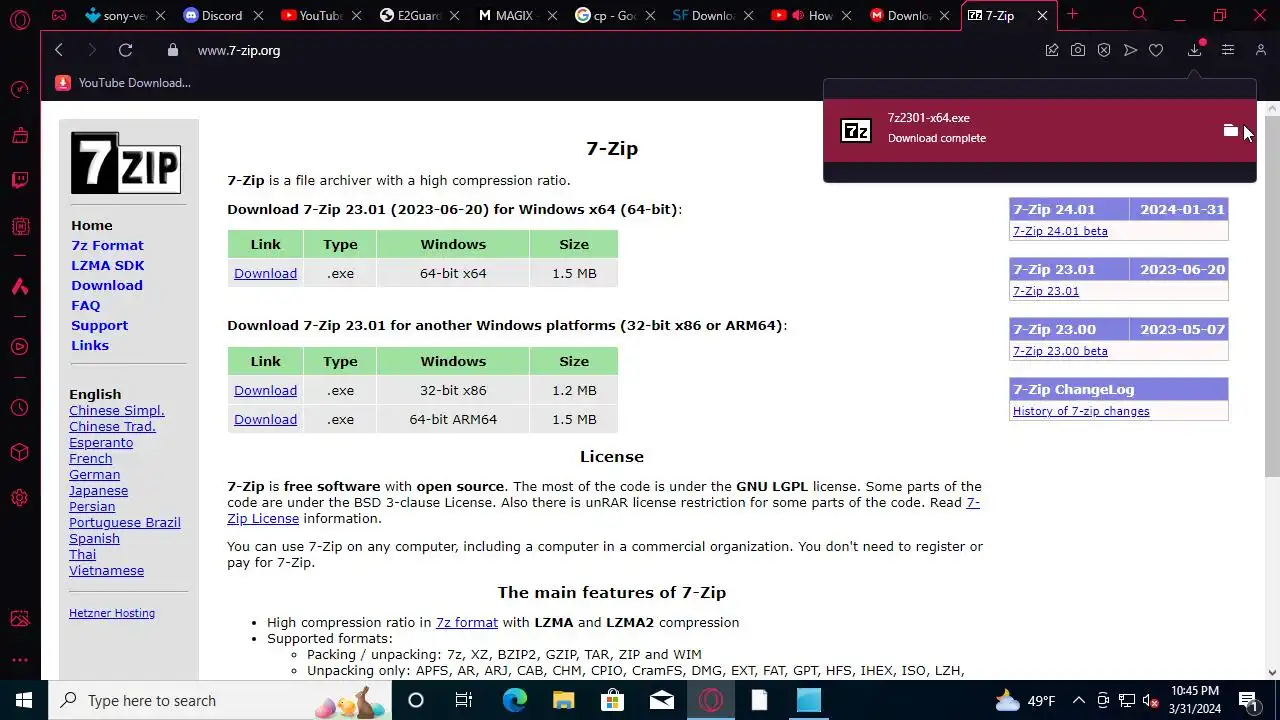View site security lock info

(173, 50)
